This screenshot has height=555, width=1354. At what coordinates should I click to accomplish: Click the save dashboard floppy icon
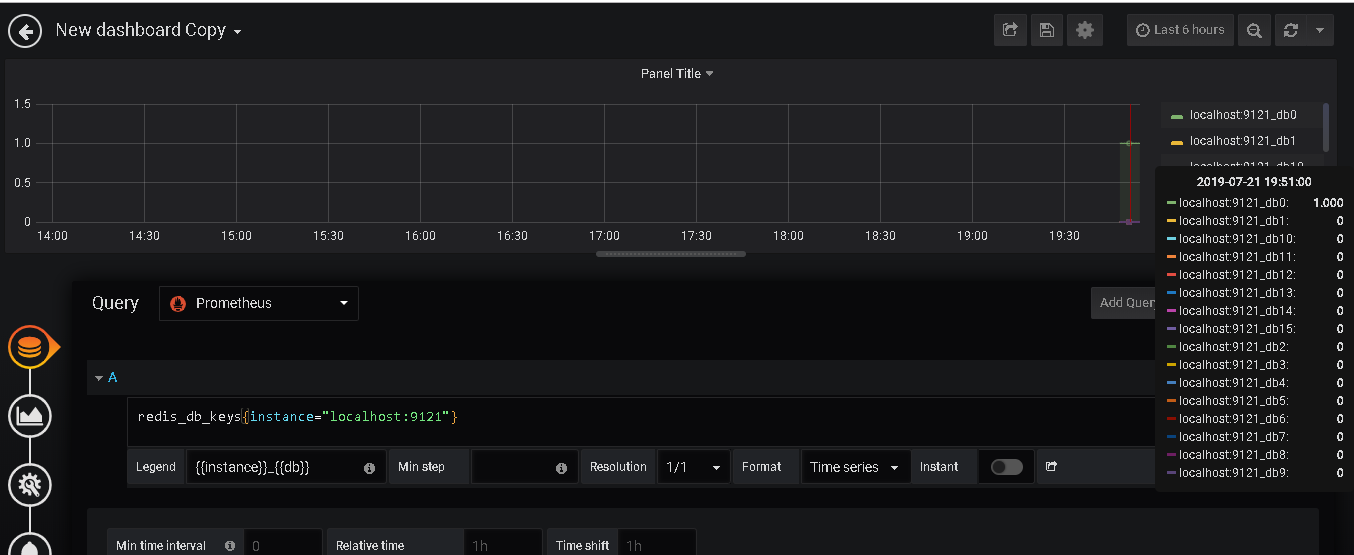(x=1047, y=30)
